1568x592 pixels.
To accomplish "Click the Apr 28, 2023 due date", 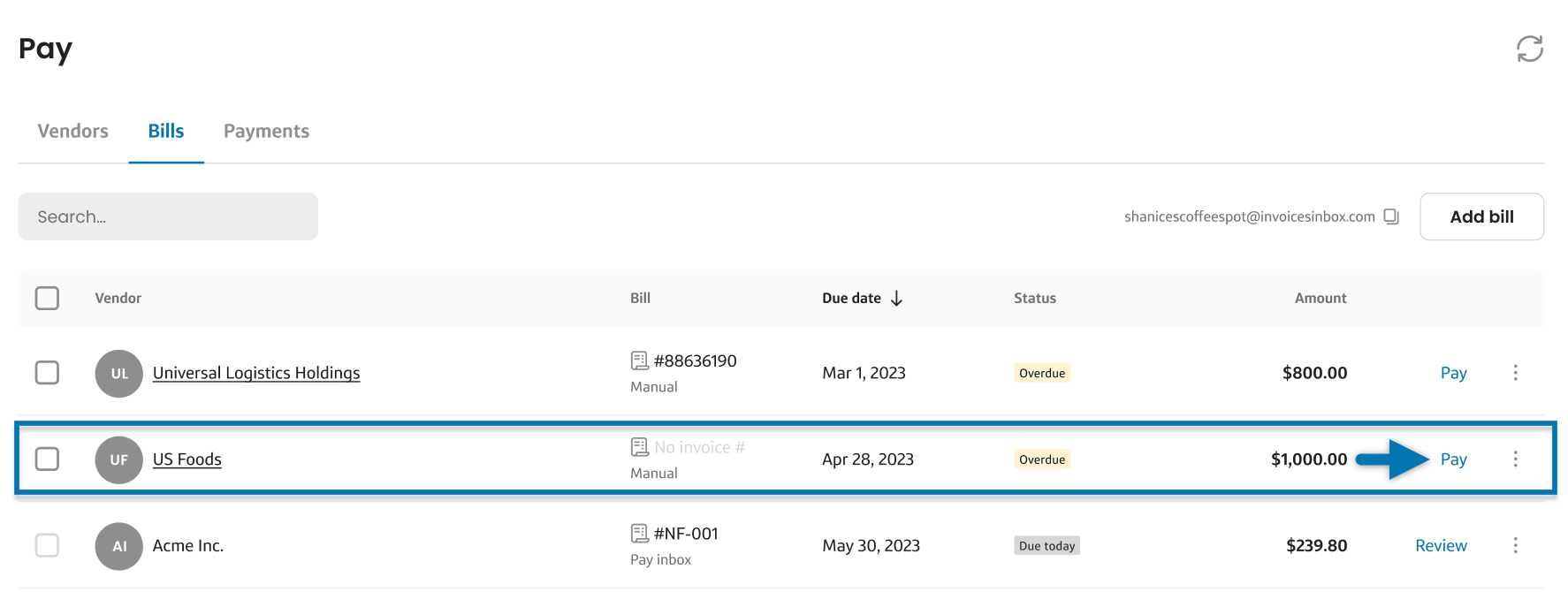I will pos(868,459).
